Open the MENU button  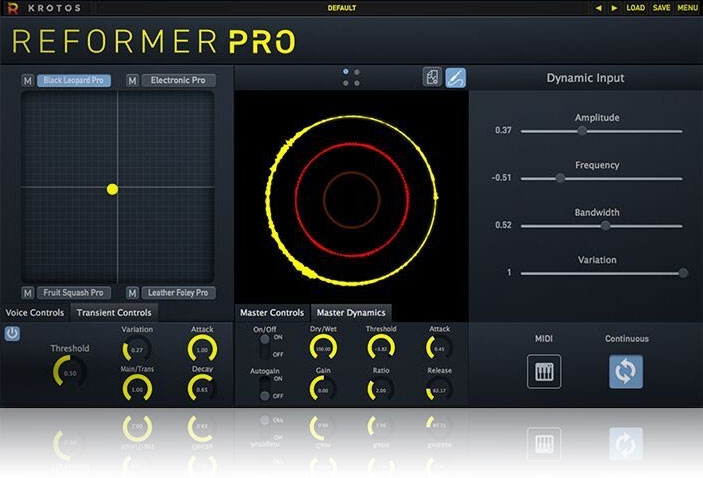click(x=687, y=8)
